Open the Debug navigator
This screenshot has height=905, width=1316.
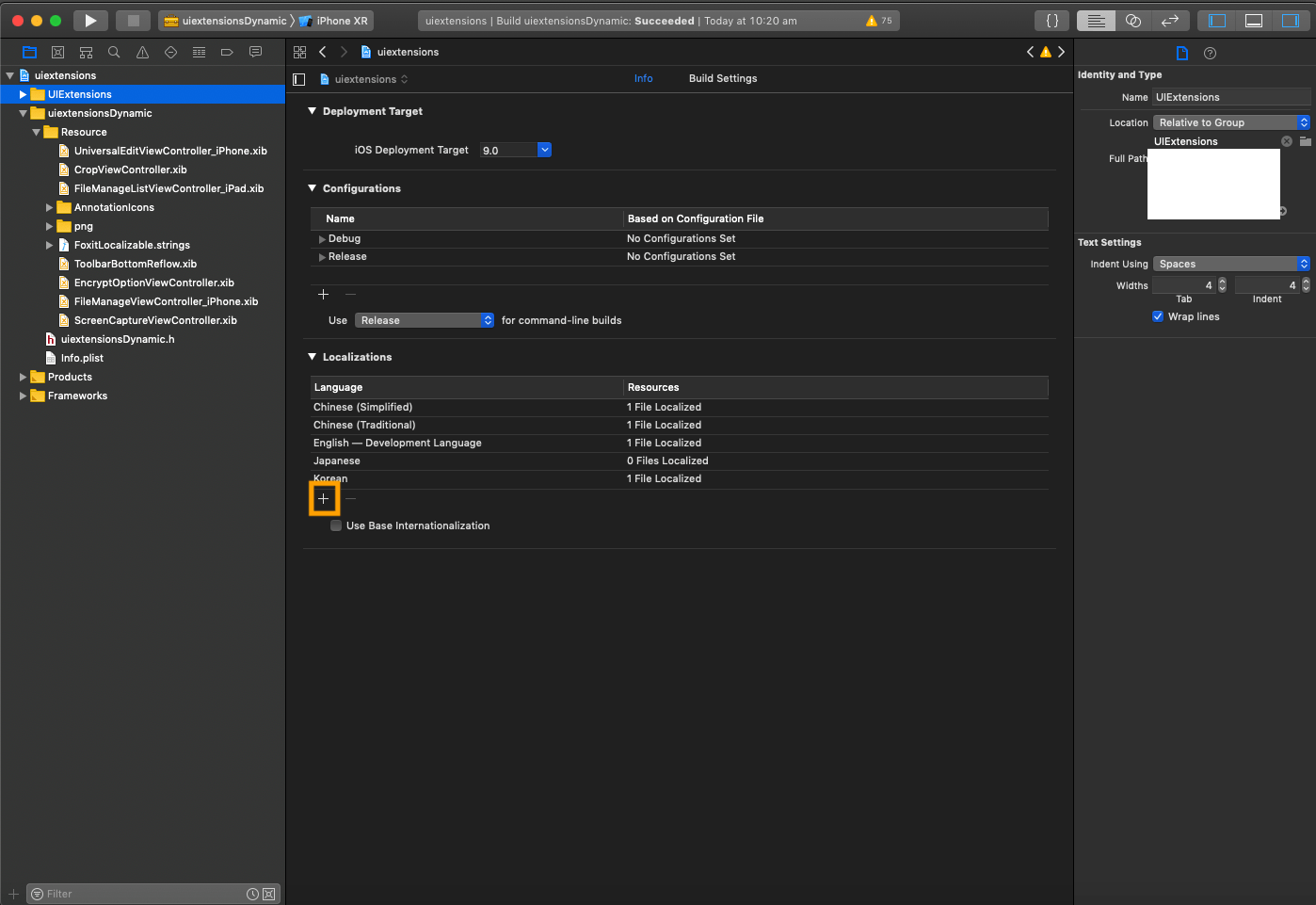(x=199, y=53)
